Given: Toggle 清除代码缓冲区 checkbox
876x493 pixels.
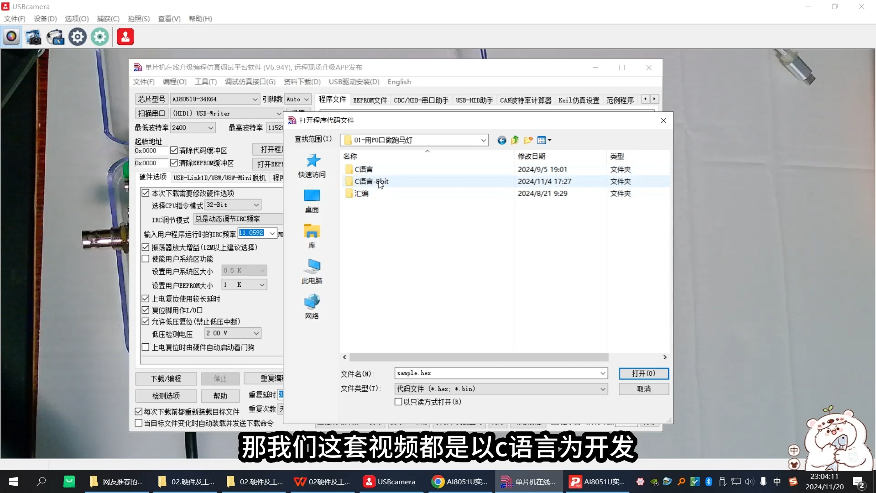Looking at the screenshot, I should (x=174, y=150).
